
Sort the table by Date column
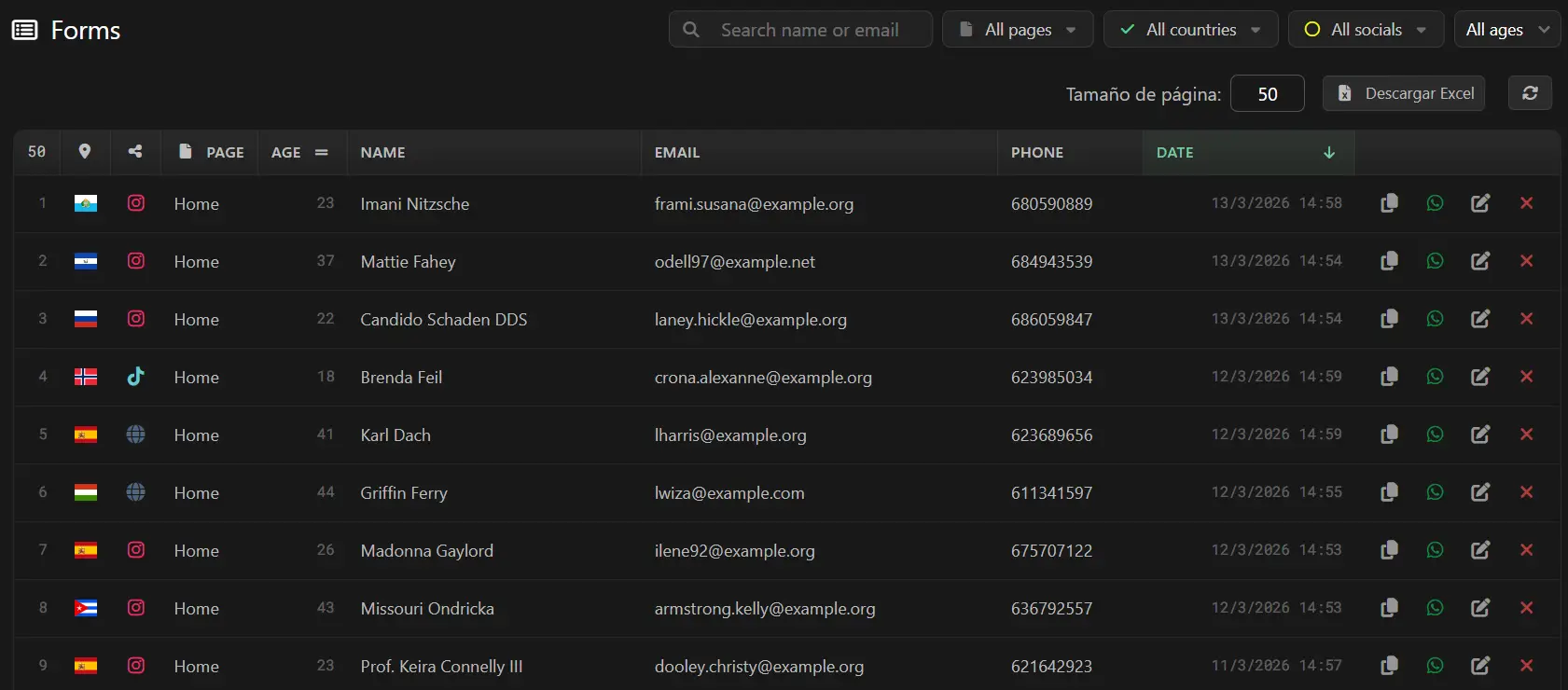point(1247,152)
